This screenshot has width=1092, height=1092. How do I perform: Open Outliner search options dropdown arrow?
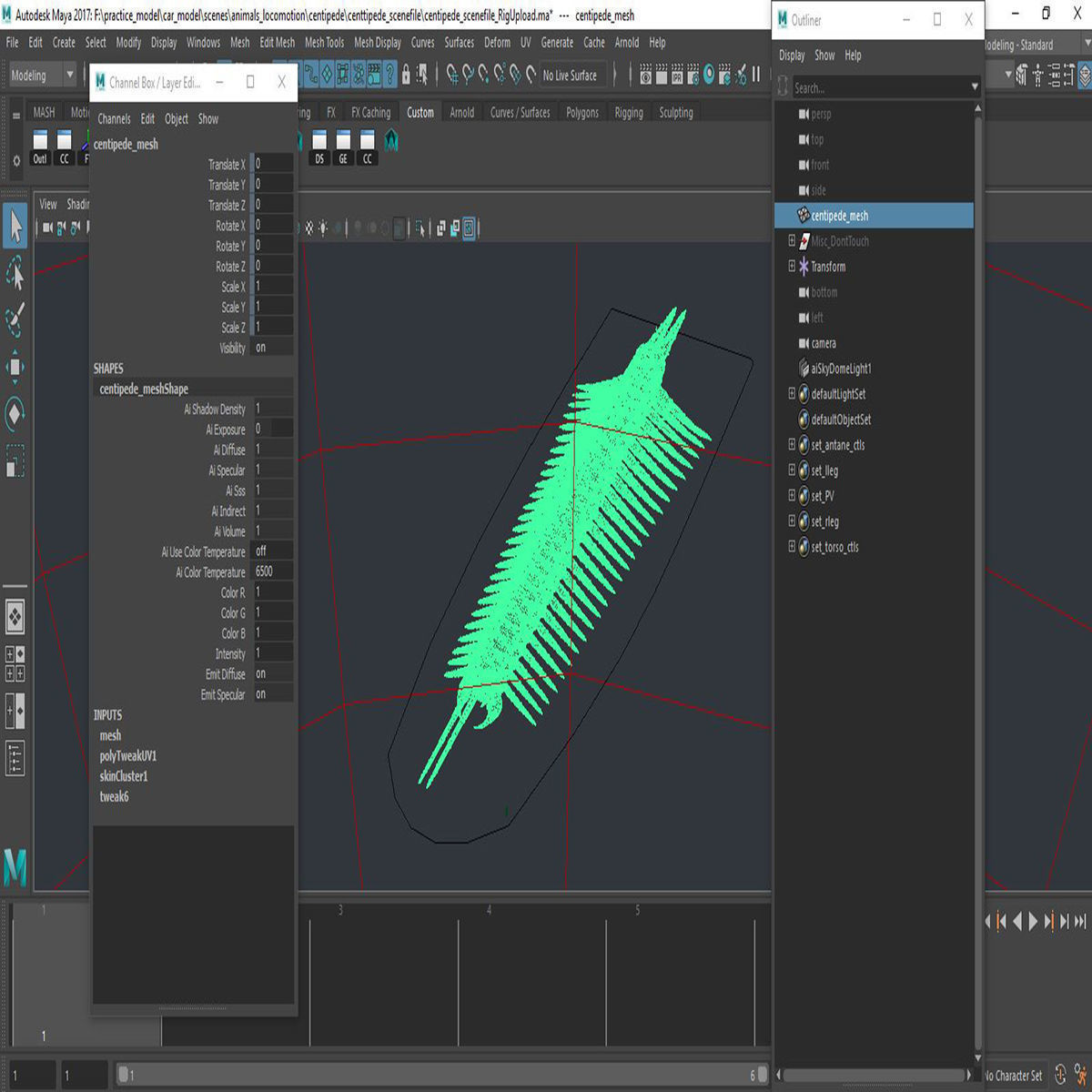[x=975, y=87]
